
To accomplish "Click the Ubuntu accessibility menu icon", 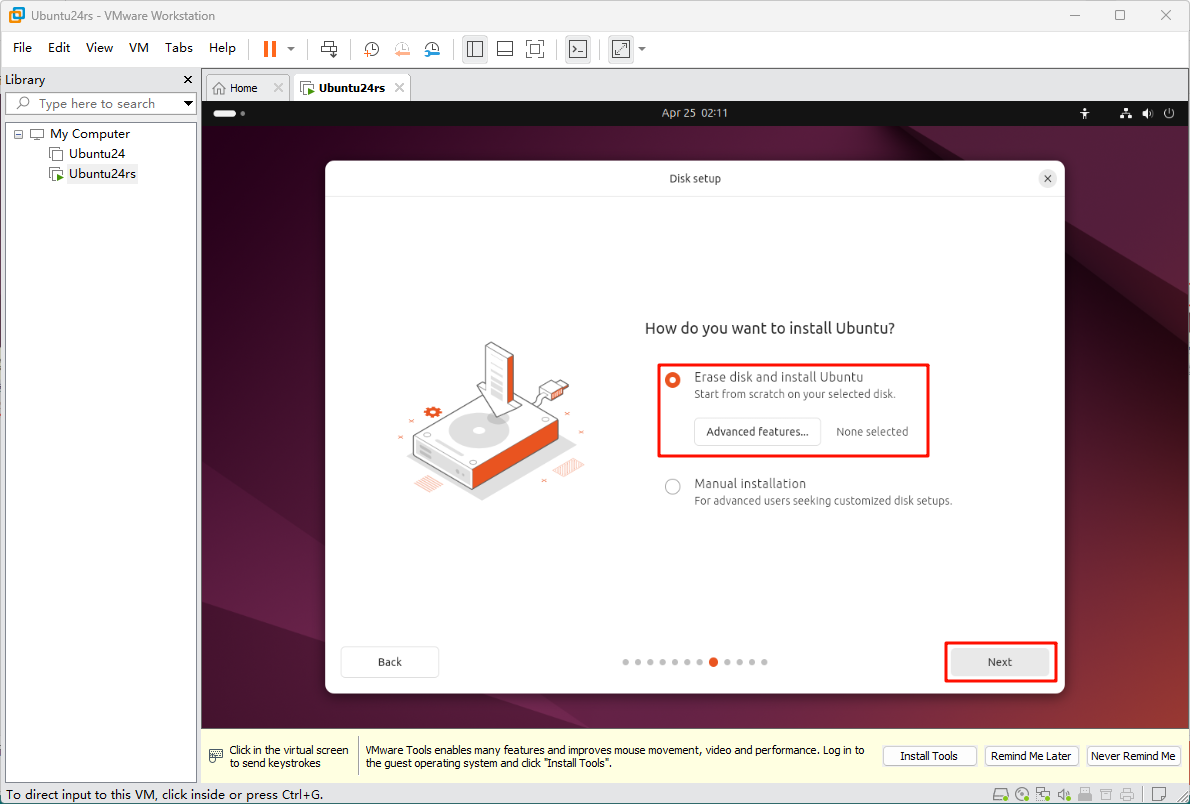I will tap(1085, 113).
